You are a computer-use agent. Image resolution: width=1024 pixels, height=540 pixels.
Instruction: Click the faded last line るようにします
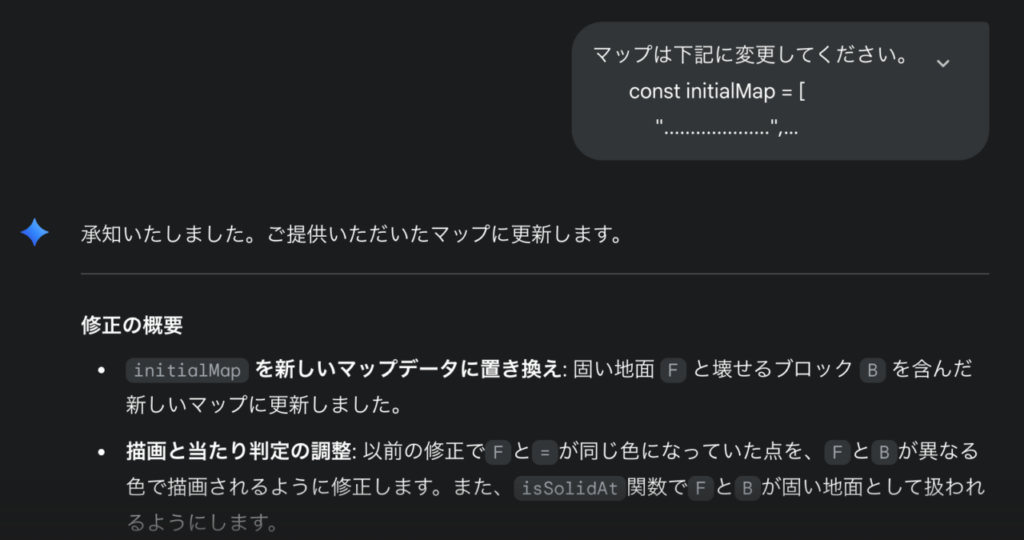pyautogui.click(x=203, y=523)
